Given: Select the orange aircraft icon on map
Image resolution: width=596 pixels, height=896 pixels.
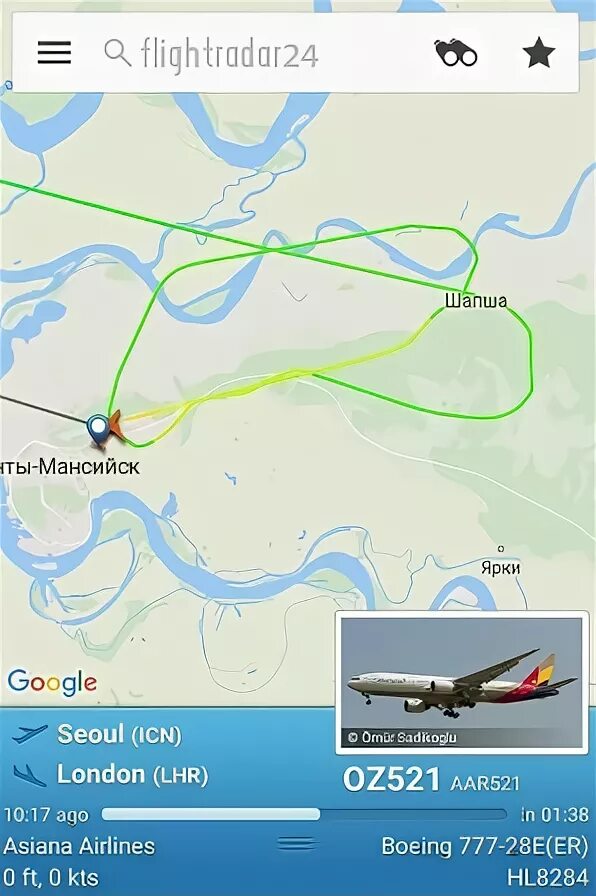Looking at the screenshot, I should (x=116, y=425).
